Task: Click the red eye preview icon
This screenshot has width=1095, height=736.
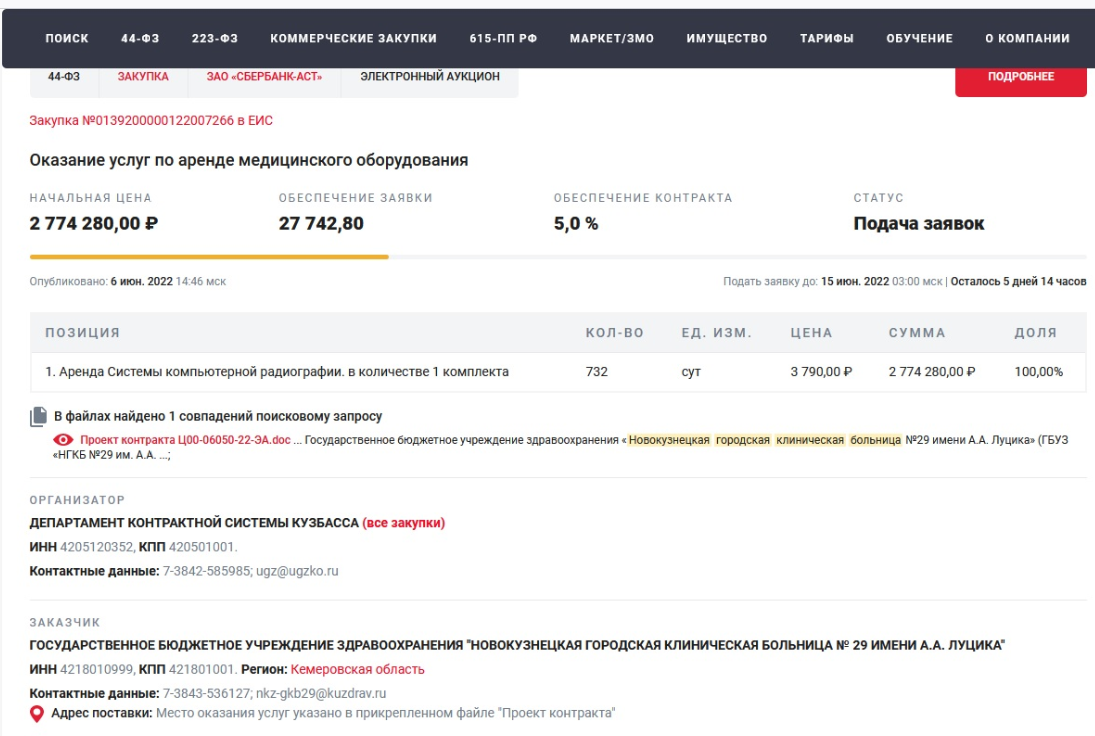Action: [x=64, y=440]
